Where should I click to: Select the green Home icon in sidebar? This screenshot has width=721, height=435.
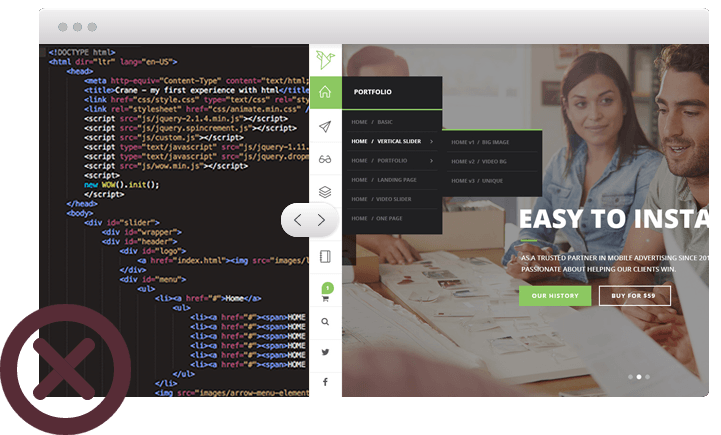tap(325, 92)
